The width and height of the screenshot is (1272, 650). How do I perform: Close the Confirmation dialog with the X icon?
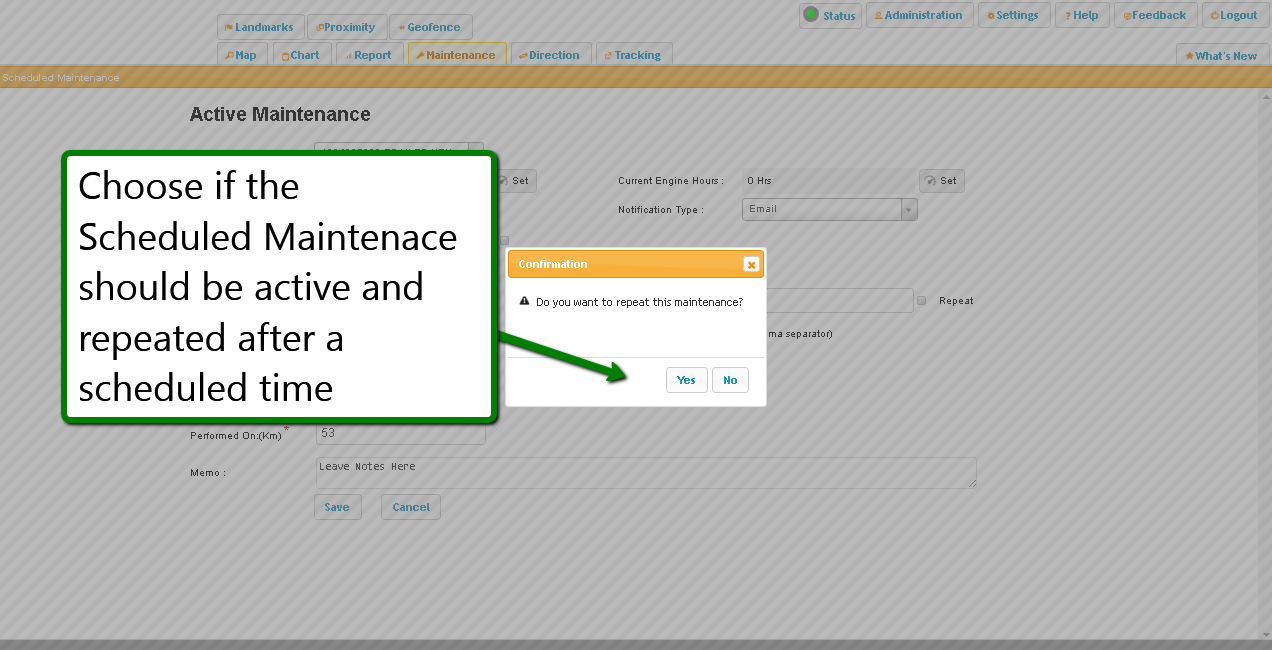pyautogui.click(x=751, y=265)
